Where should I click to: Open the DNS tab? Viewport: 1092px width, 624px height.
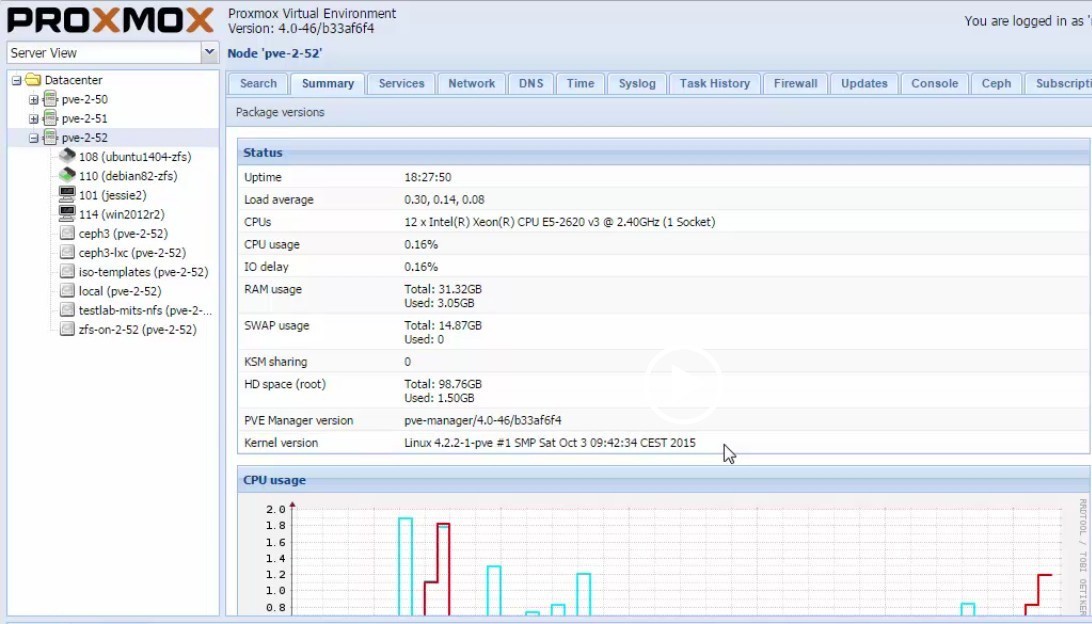pos(531,84)
